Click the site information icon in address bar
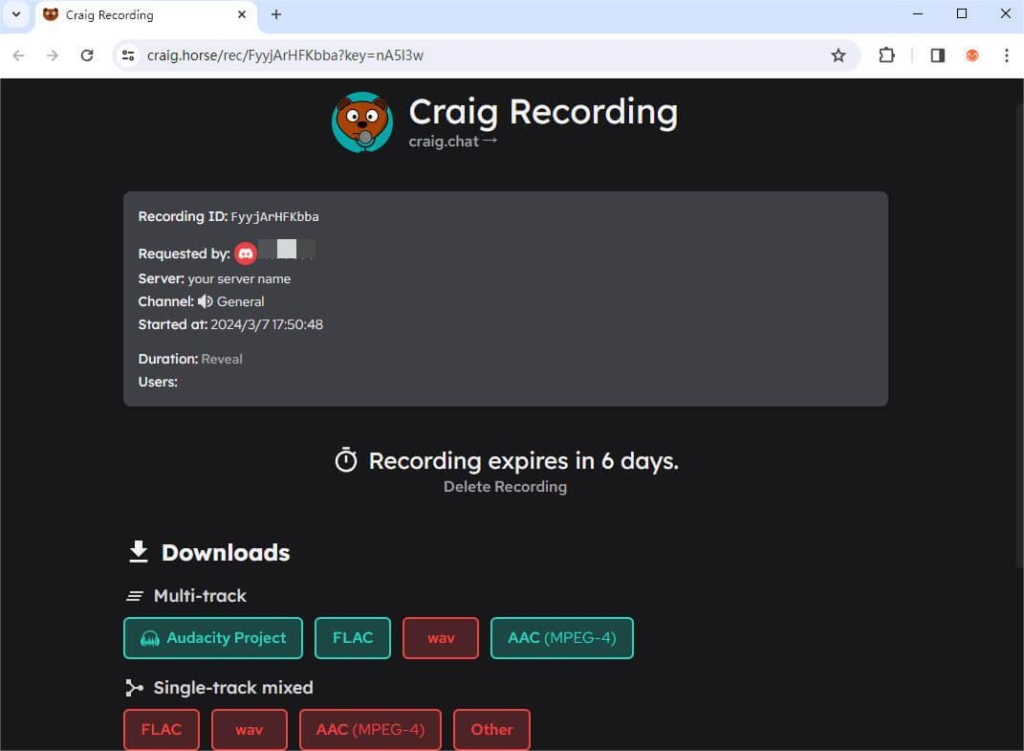This screenshot has height=751, width=1024. pyautogui.click(x=128, y=56)
